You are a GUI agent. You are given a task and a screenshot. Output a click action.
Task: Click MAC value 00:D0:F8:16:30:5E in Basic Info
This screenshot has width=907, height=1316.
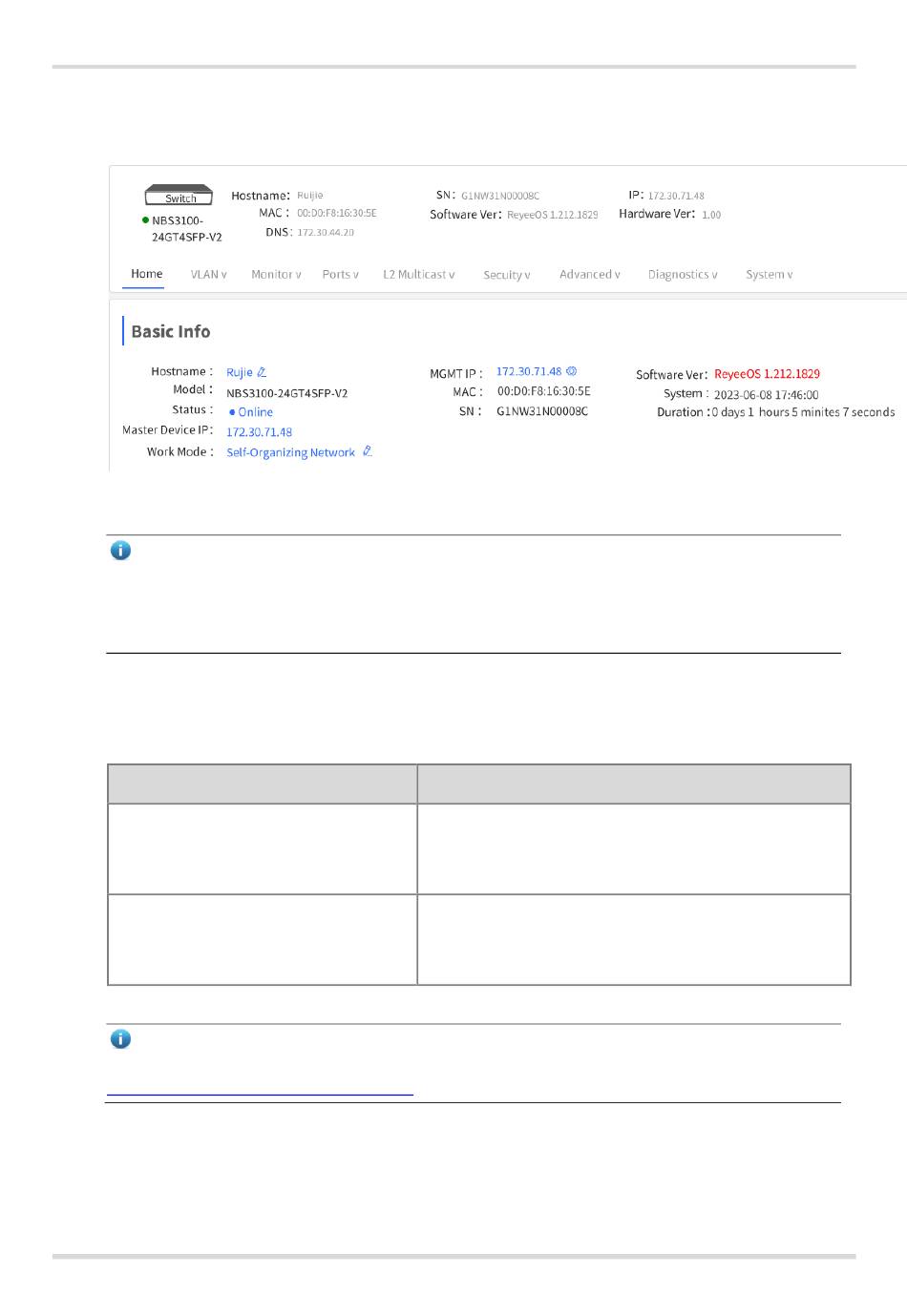(543, 391)
